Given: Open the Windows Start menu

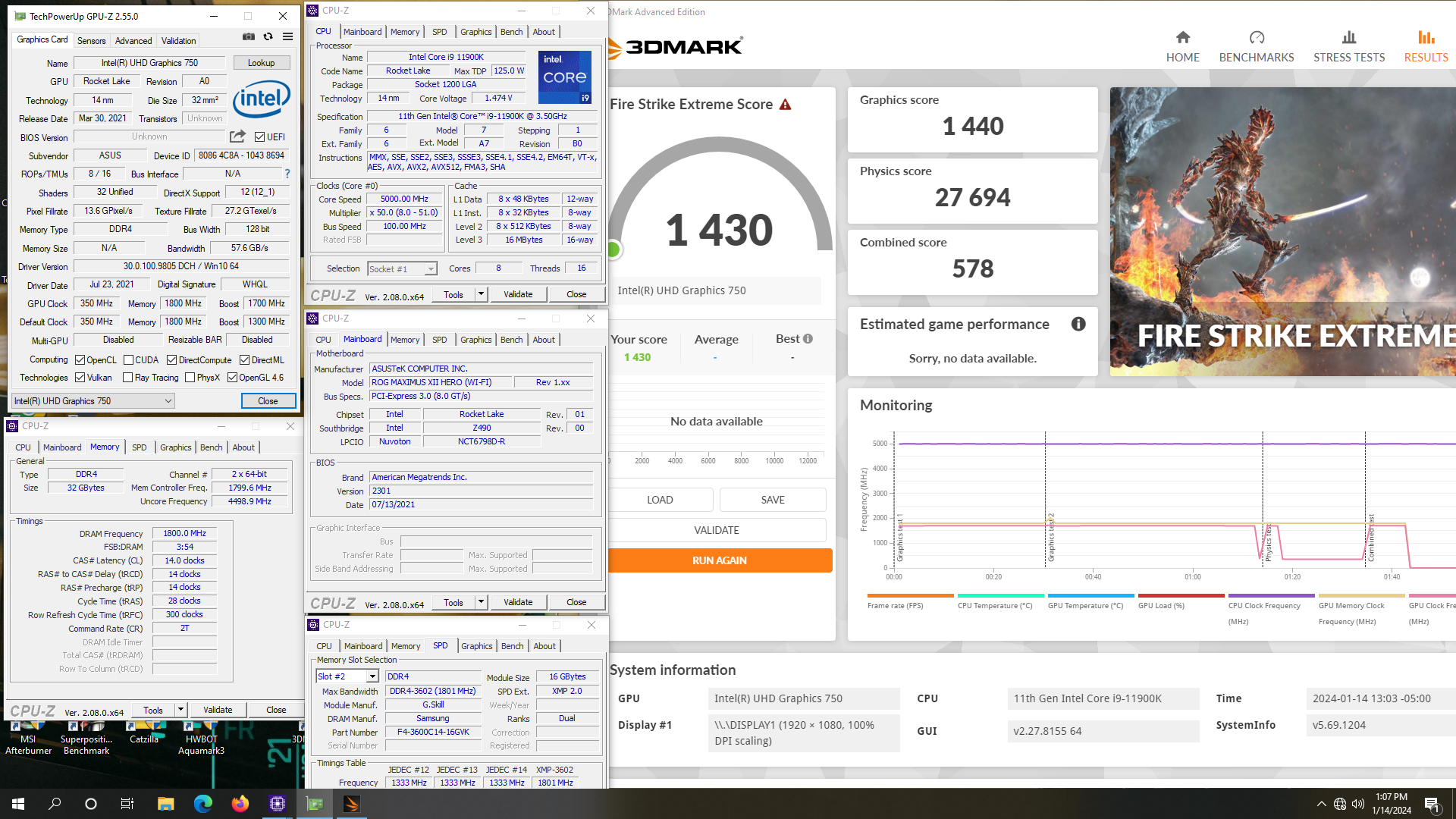Looking at the screenshot, I should point(18,804).
